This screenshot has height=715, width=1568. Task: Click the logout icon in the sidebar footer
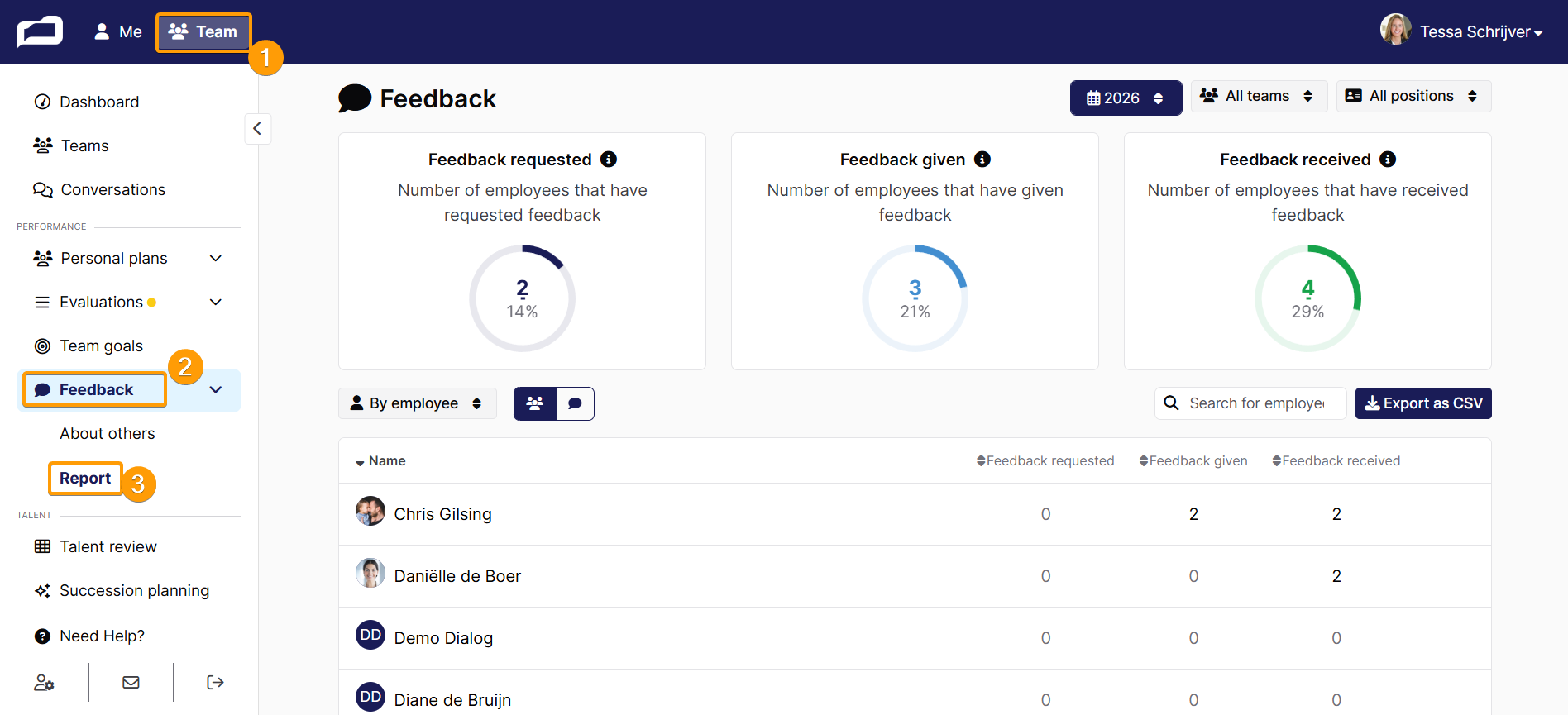pos(215,682)
